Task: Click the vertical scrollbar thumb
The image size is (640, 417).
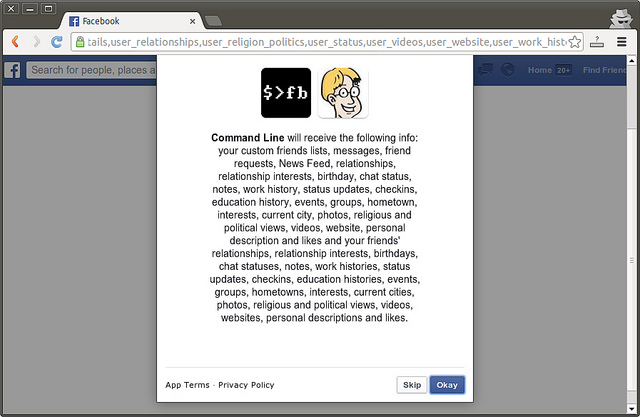Action: 631,261
